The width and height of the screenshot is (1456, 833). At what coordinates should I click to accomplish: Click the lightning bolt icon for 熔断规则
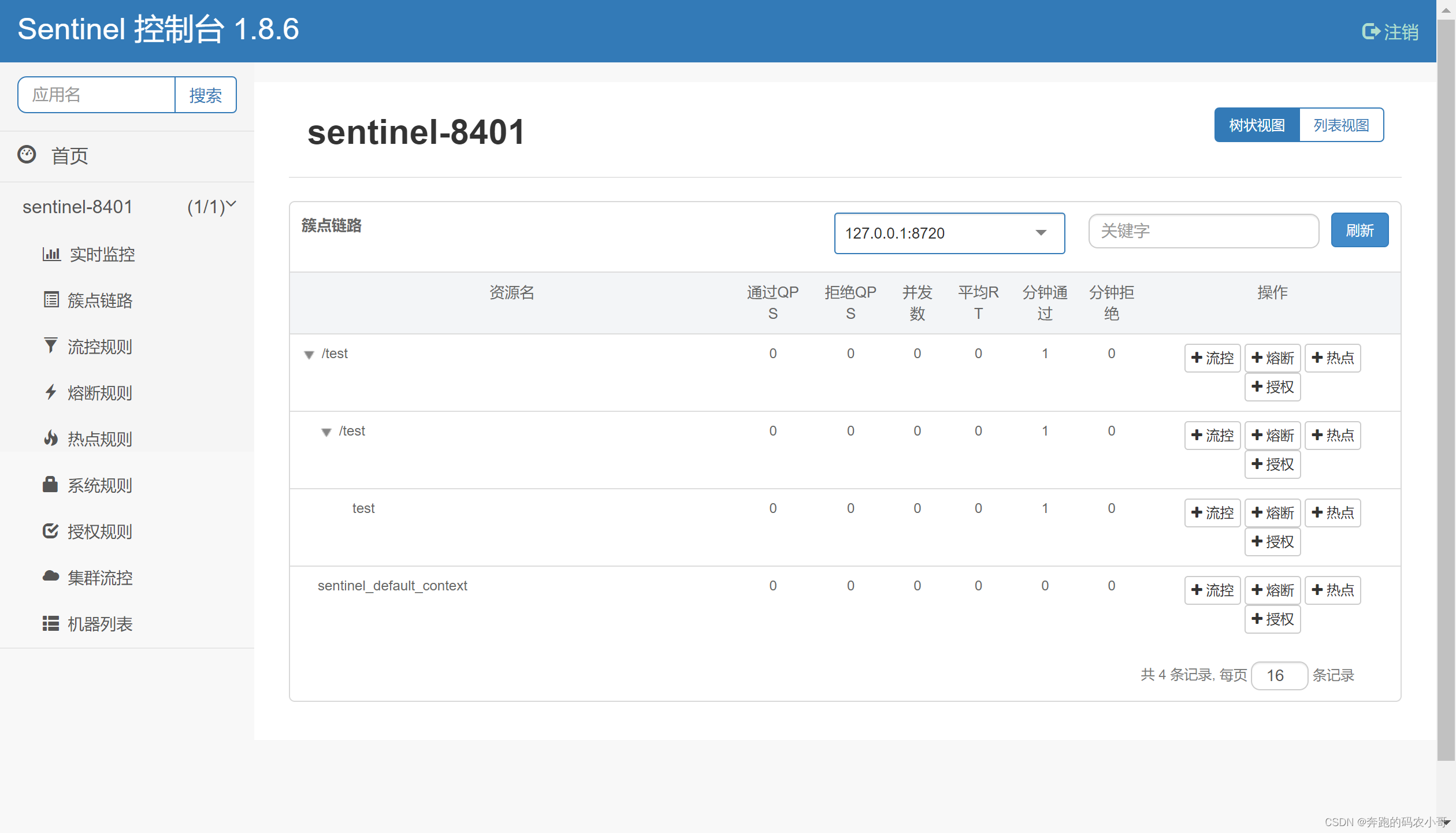point(51,392)
